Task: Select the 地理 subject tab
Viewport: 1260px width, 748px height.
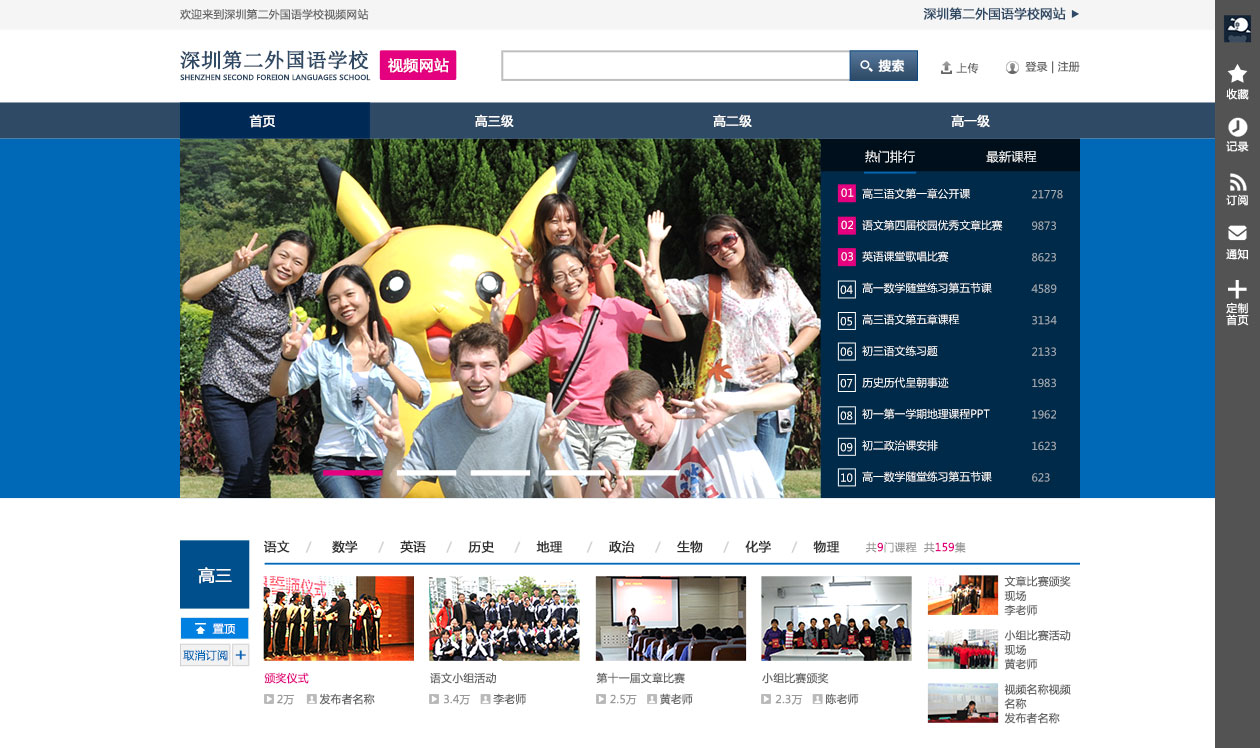Action: pyautogui.click(x=549, y=547)
